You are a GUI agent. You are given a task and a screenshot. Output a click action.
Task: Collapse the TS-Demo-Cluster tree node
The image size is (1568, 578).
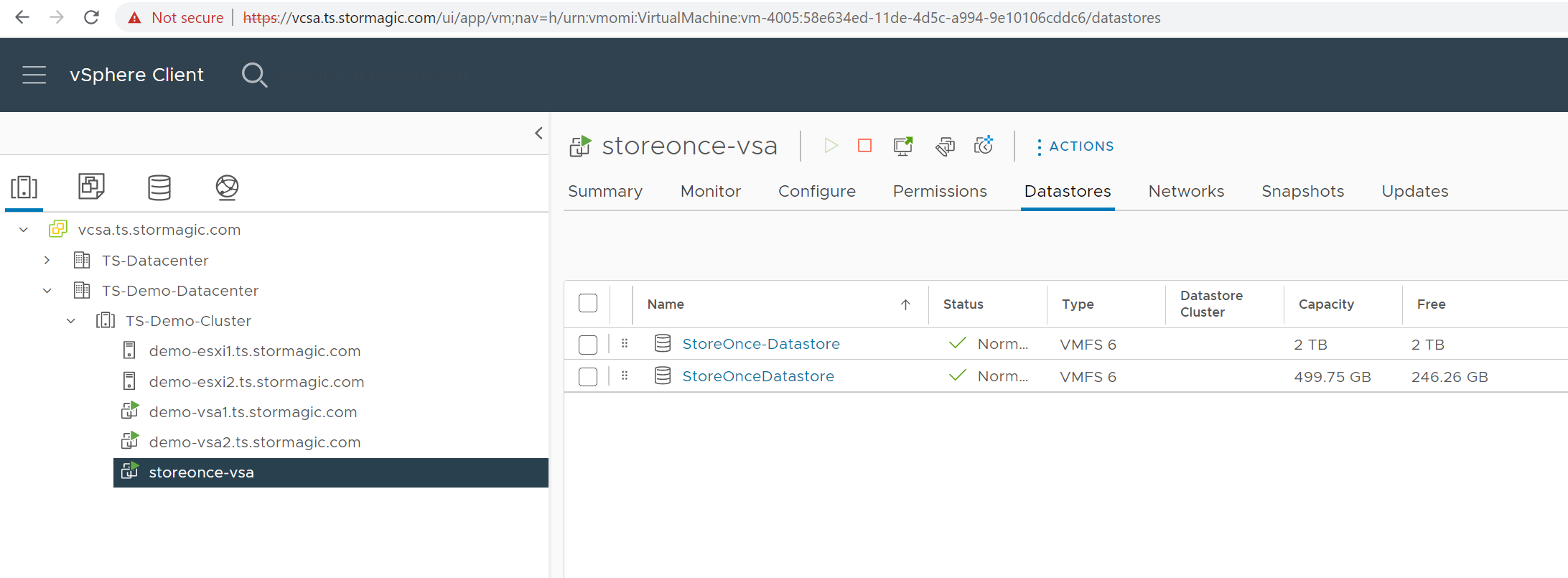coord(71,321)
